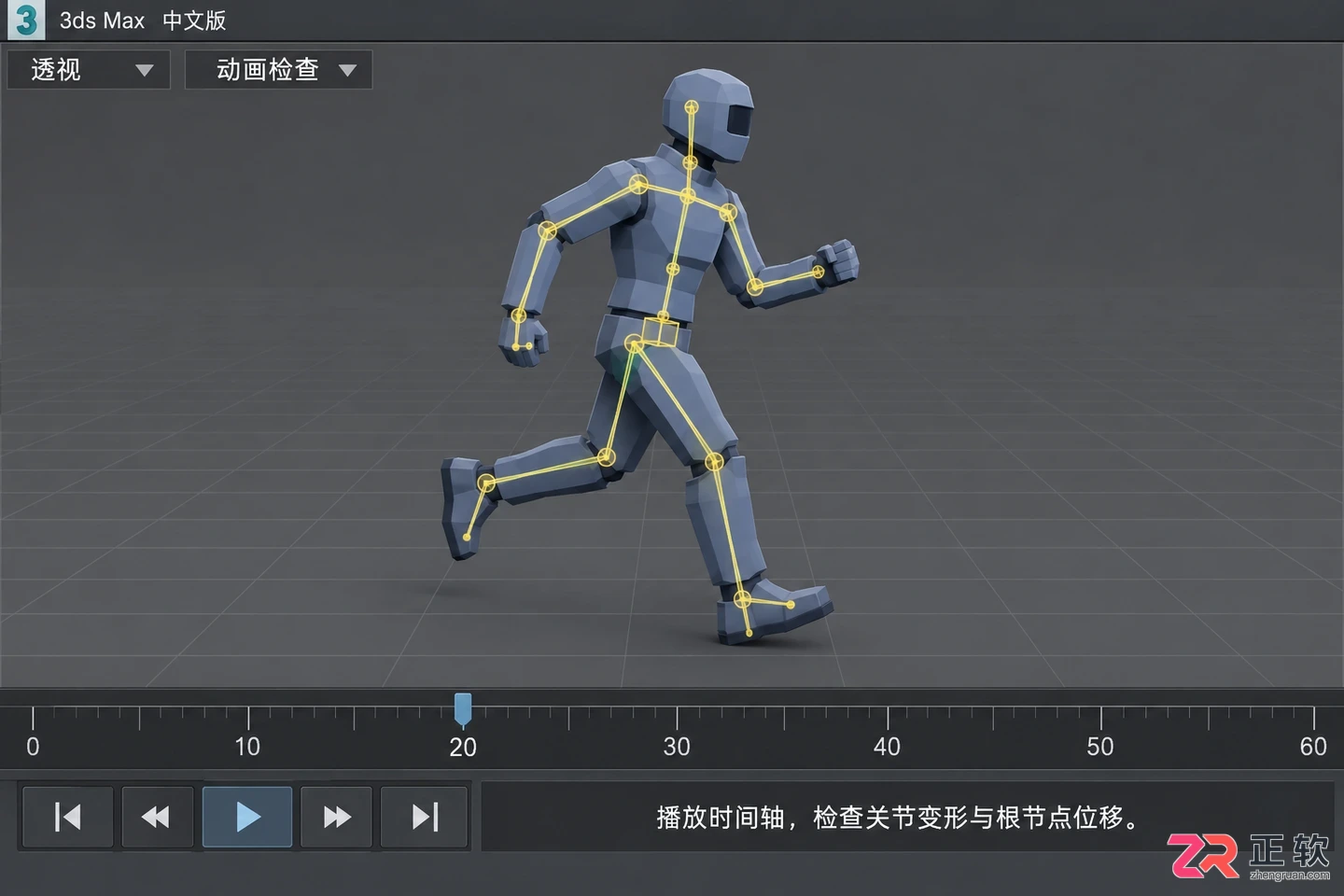Select the front ankle joint

pos(742,599)
